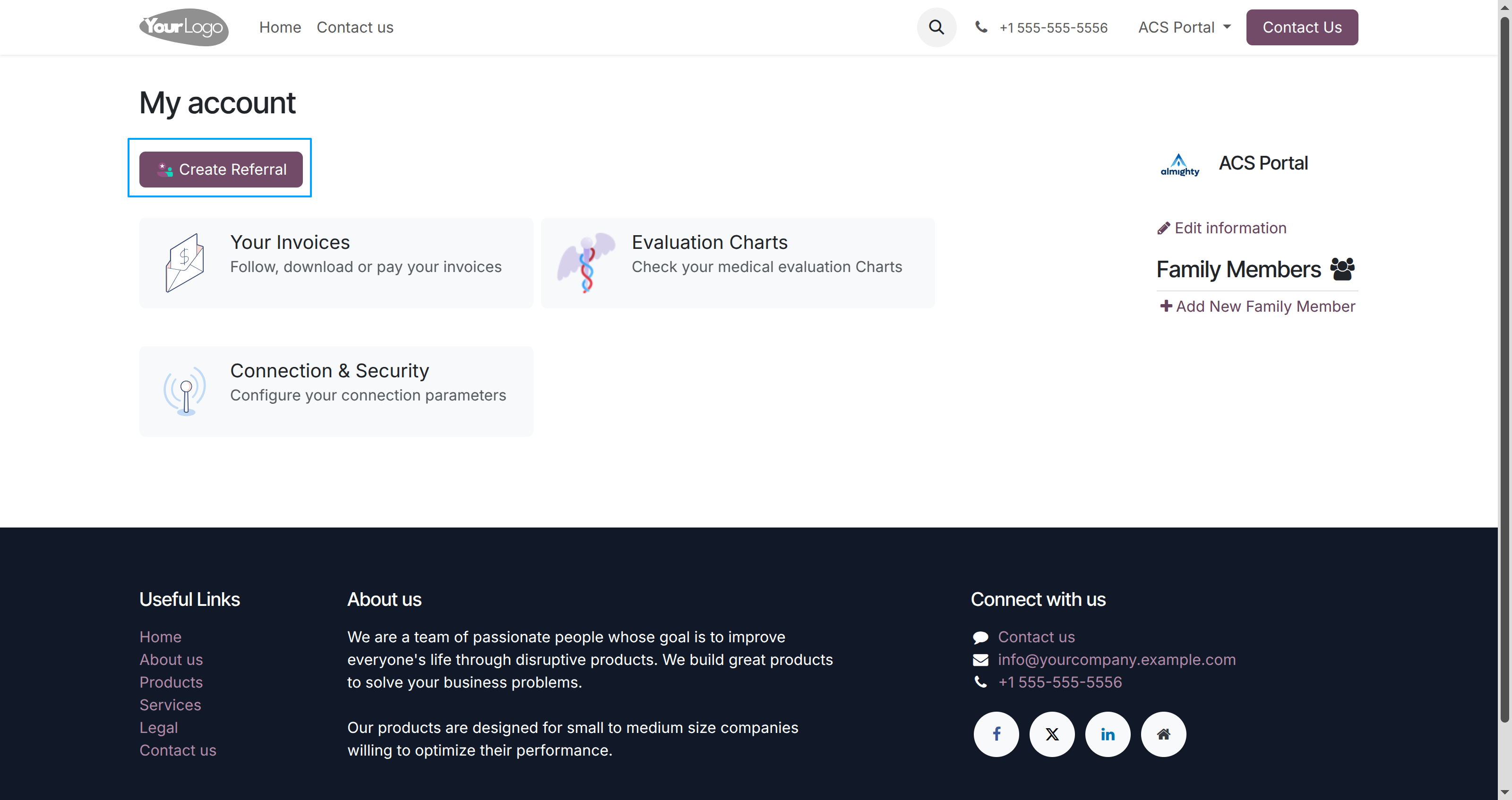Open the Home menu item in navbar
The image size is (1512, 800).
click(280, 27)
